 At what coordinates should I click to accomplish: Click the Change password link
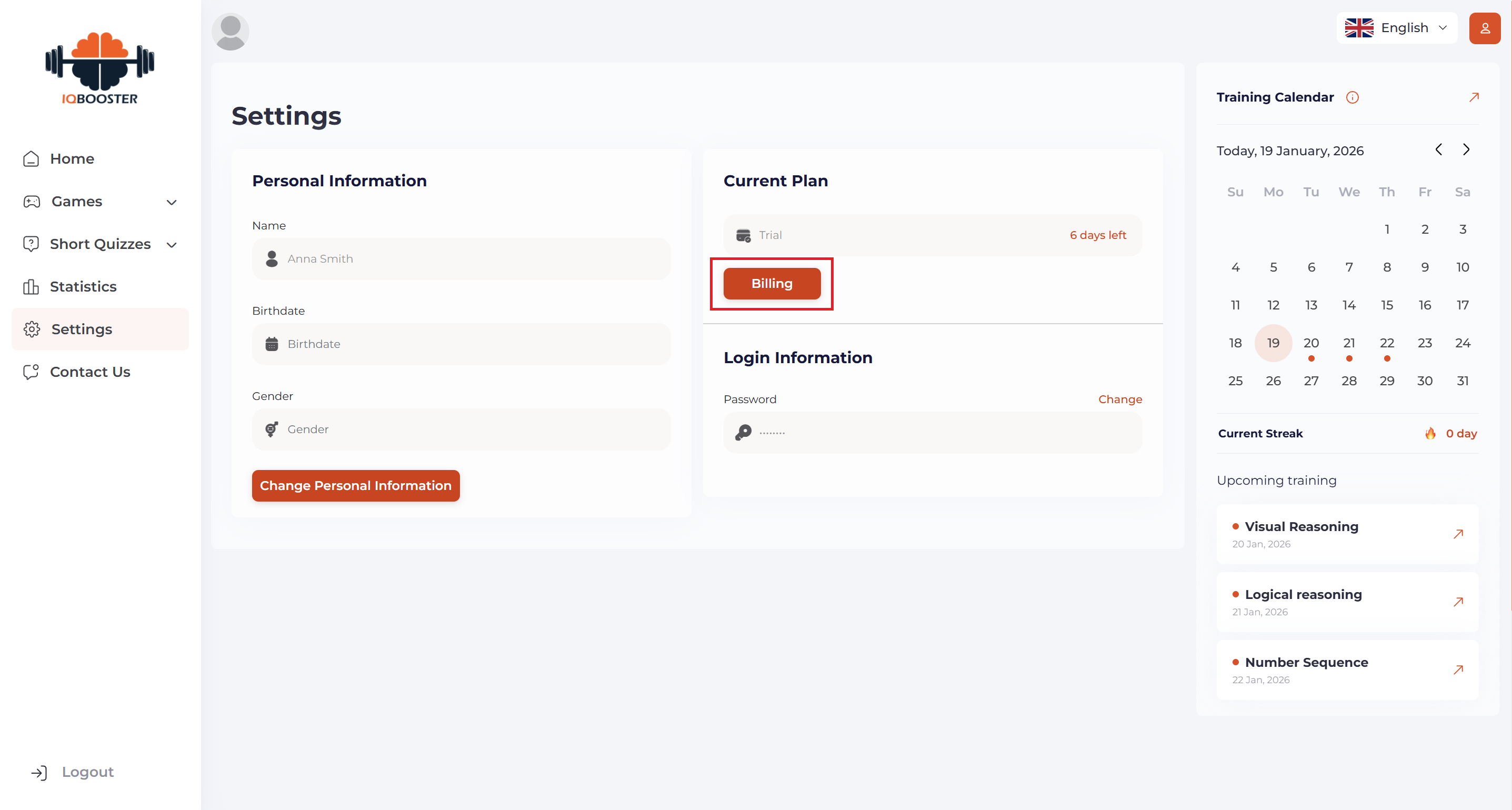1120,399
